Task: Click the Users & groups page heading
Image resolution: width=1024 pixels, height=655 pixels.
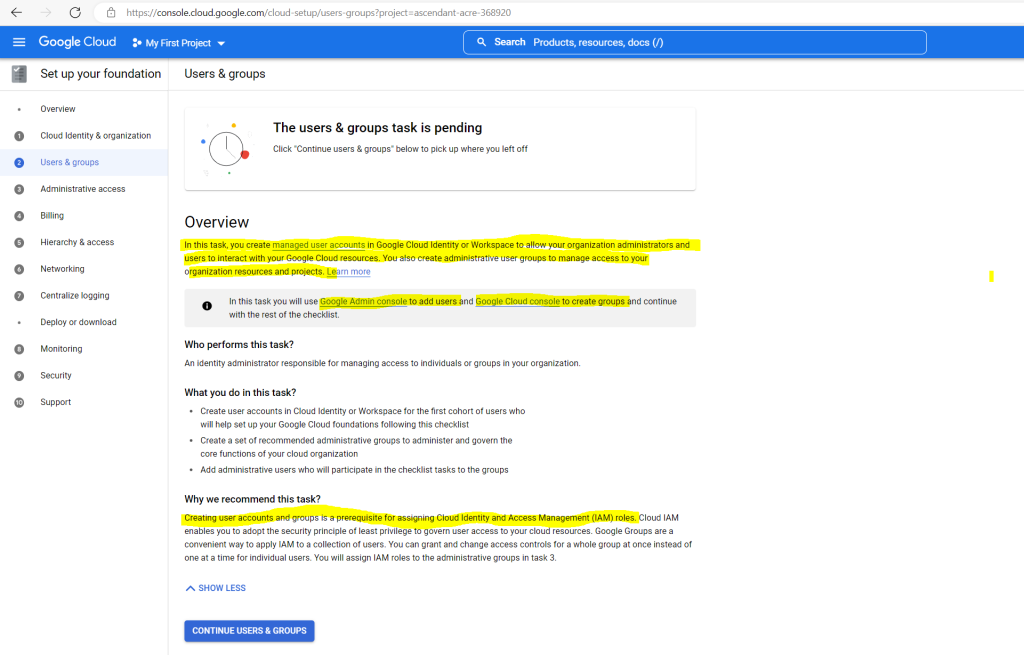Action: (225, 74)
